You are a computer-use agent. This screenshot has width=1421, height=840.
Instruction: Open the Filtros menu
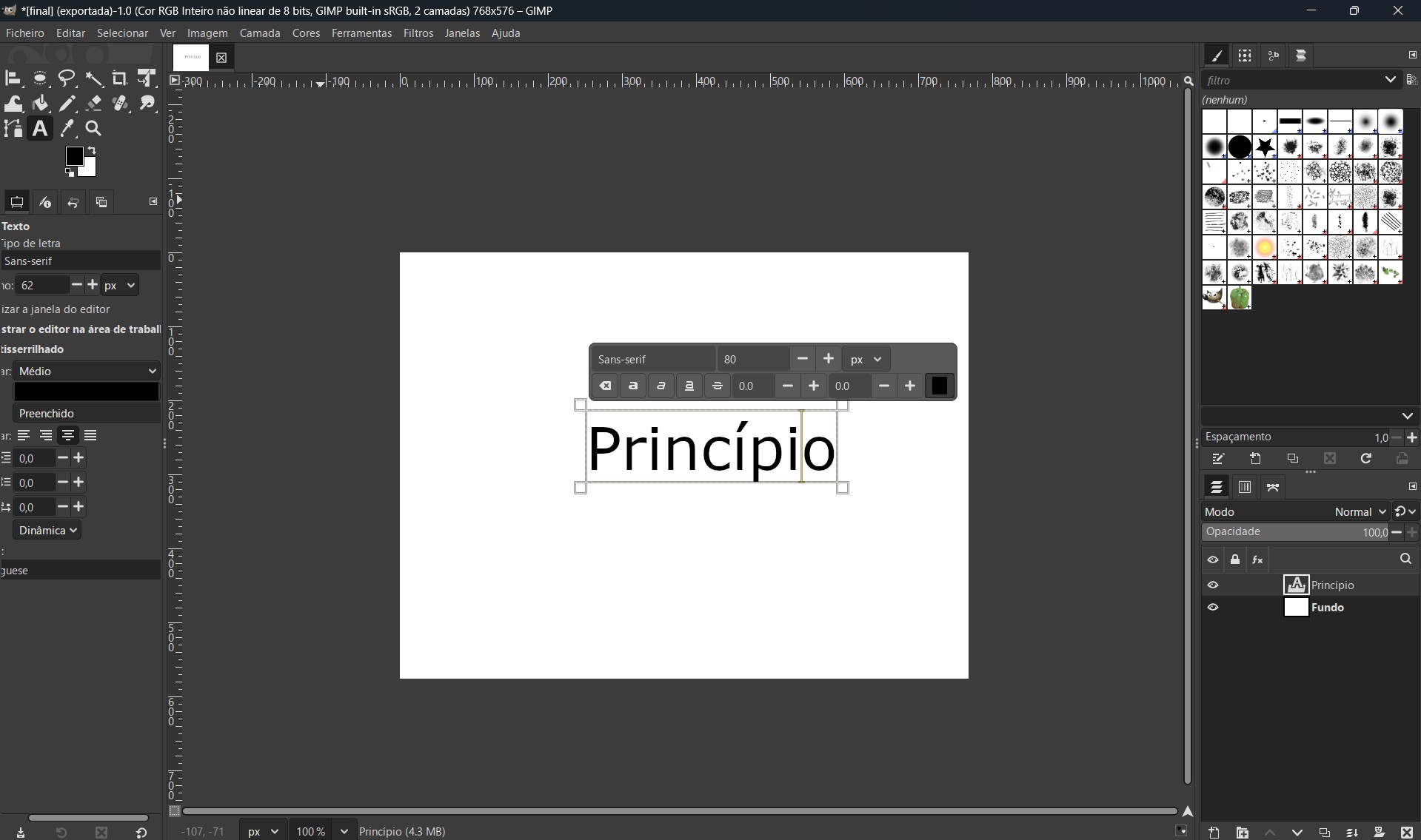418,33
